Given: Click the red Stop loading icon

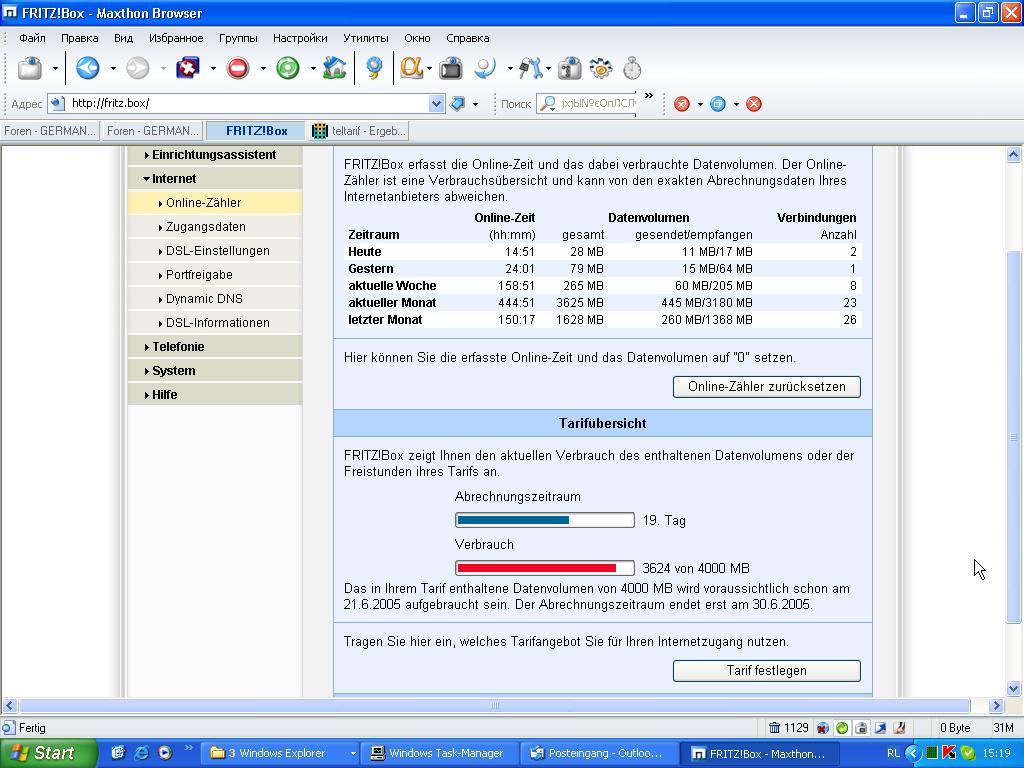Looking at the screenshot, I should [x=238, y=68].
